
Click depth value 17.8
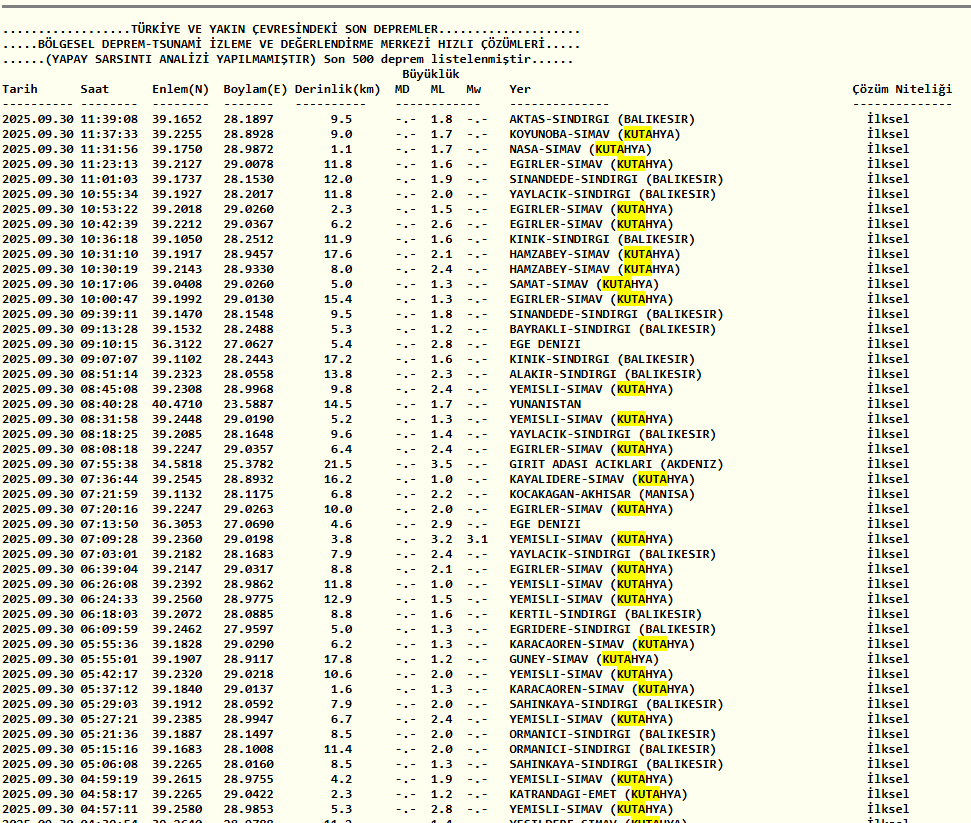[x=337, y=659]
